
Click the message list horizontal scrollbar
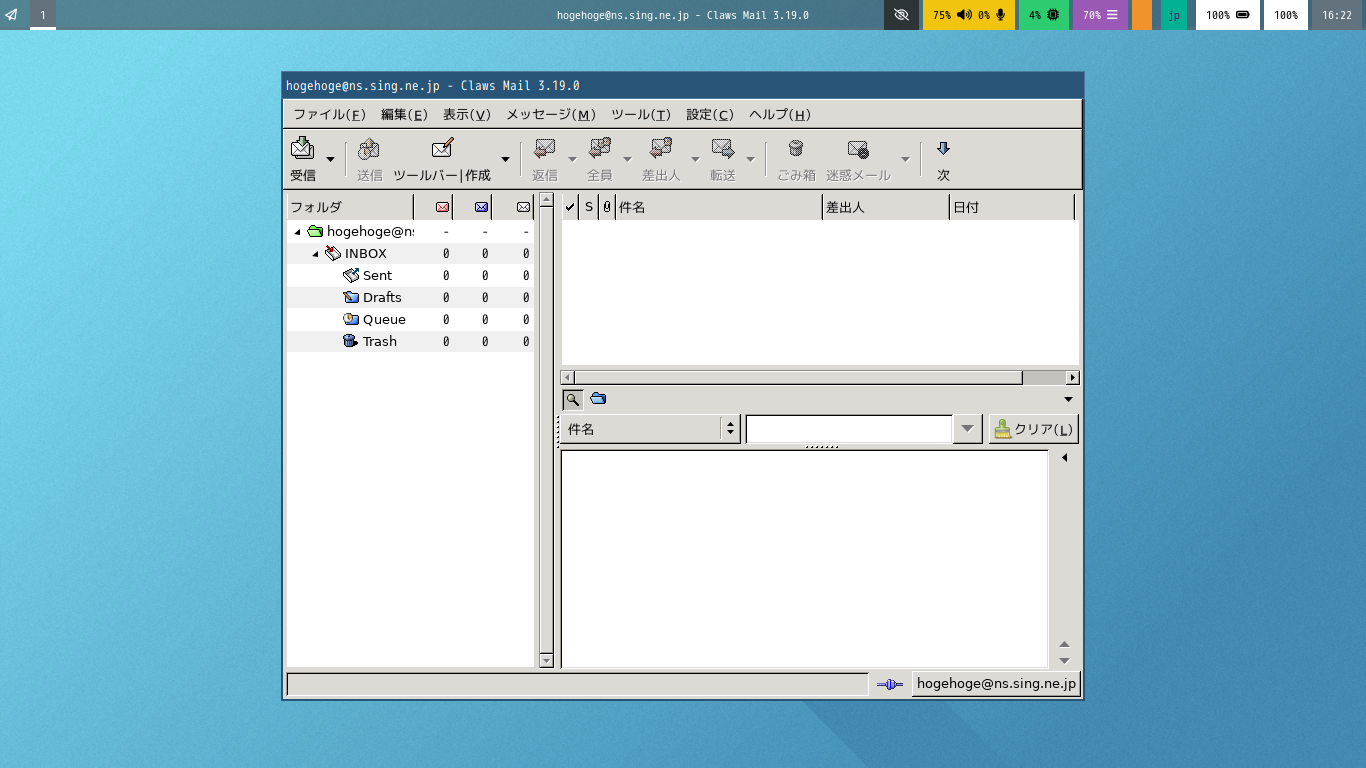point(820,378)
